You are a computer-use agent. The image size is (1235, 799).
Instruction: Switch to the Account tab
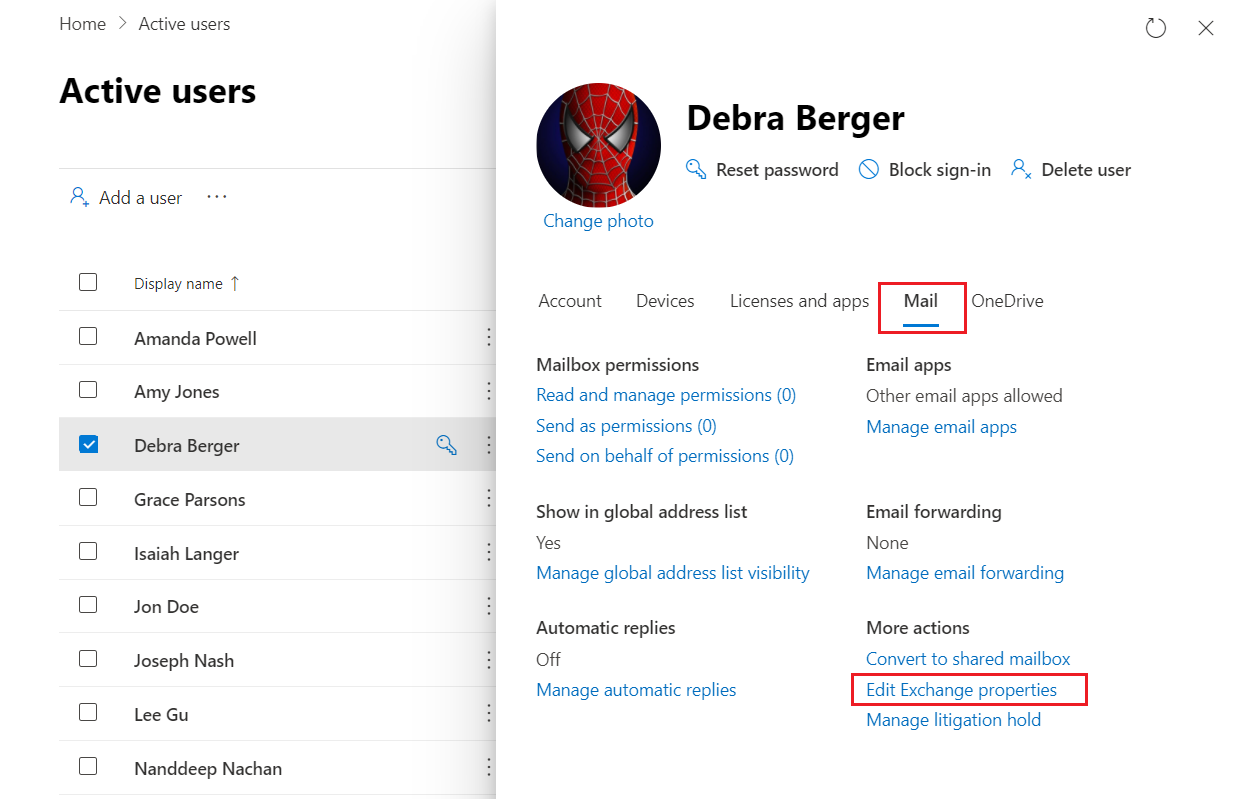coord(570,301)
